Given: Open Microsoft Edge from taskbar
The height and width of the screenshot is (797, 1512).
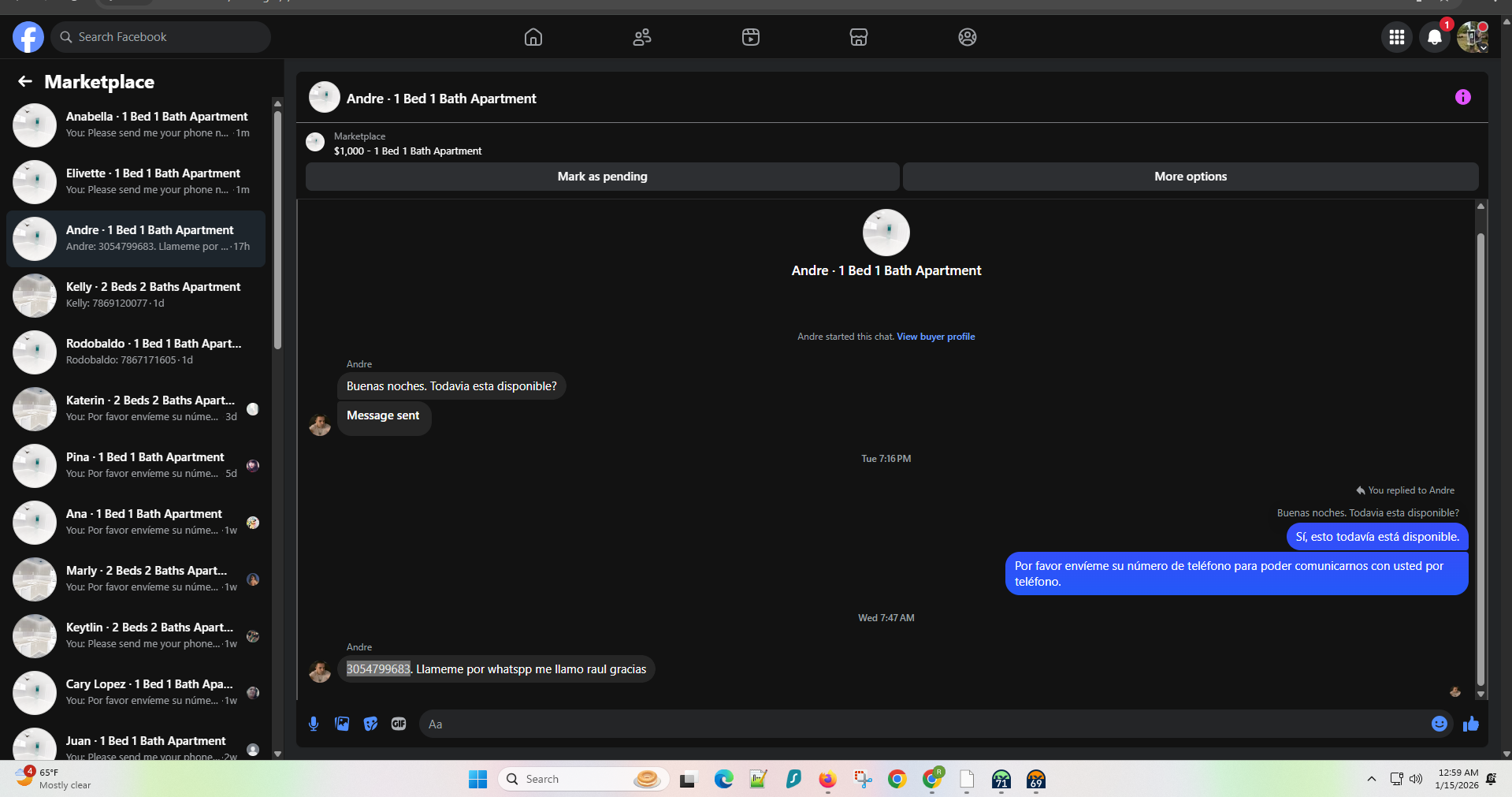Looking at the screenshot, I should click(723, 780).
